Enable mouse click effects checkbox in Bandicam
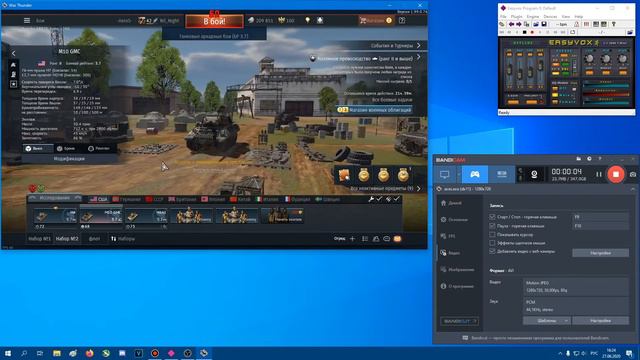Viewport: 640px width, 360px height. [x=492, y=243]
